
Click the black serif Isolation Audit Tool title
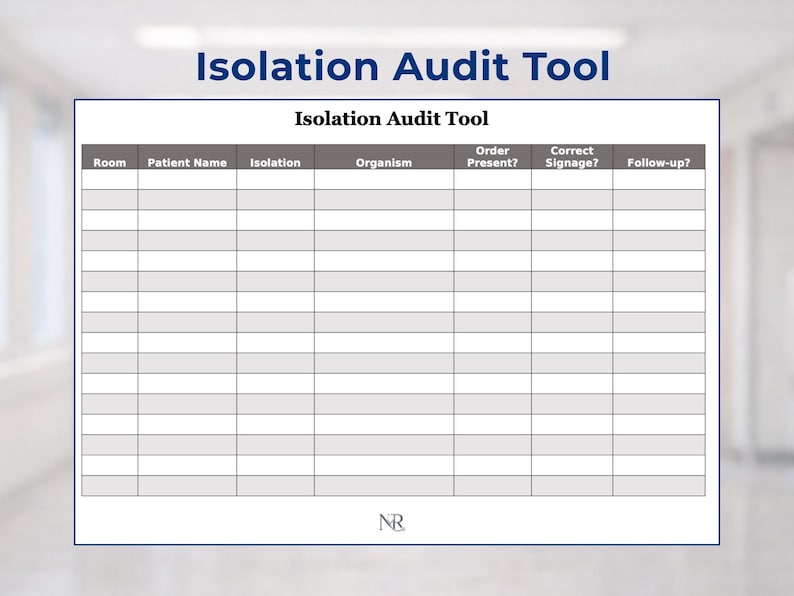[391, 119]
